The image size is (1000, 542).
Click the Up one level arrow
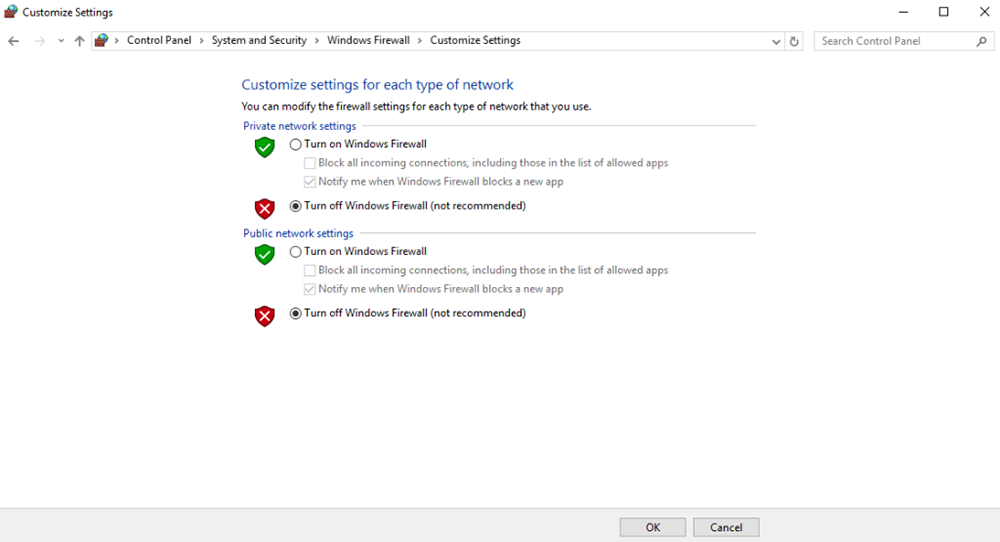80,41
